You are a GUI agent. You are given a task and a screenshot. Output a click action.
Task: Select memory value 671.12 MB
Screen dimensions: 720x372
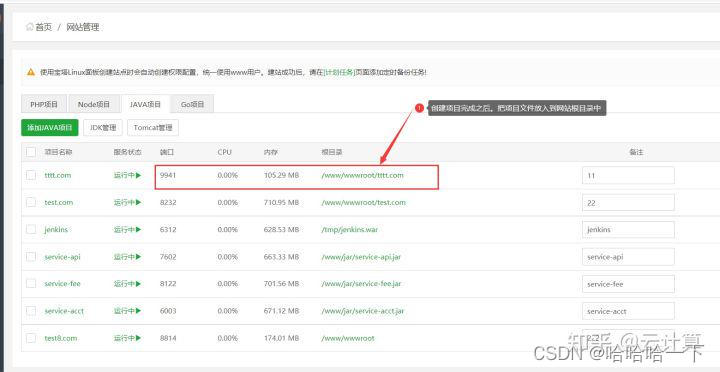pos(281,311)
